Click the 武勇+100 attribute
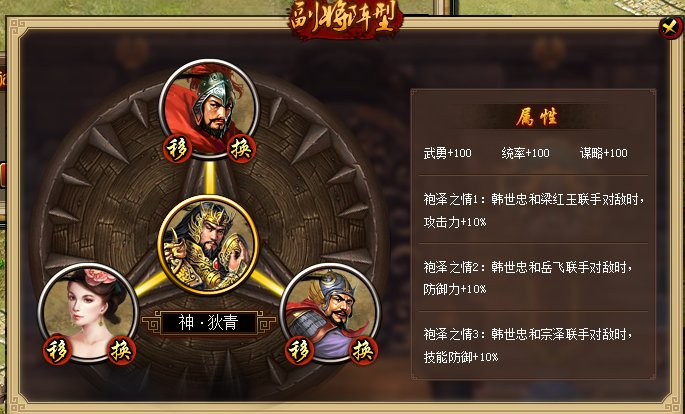The image size is (685, 414). click(447, 153)
